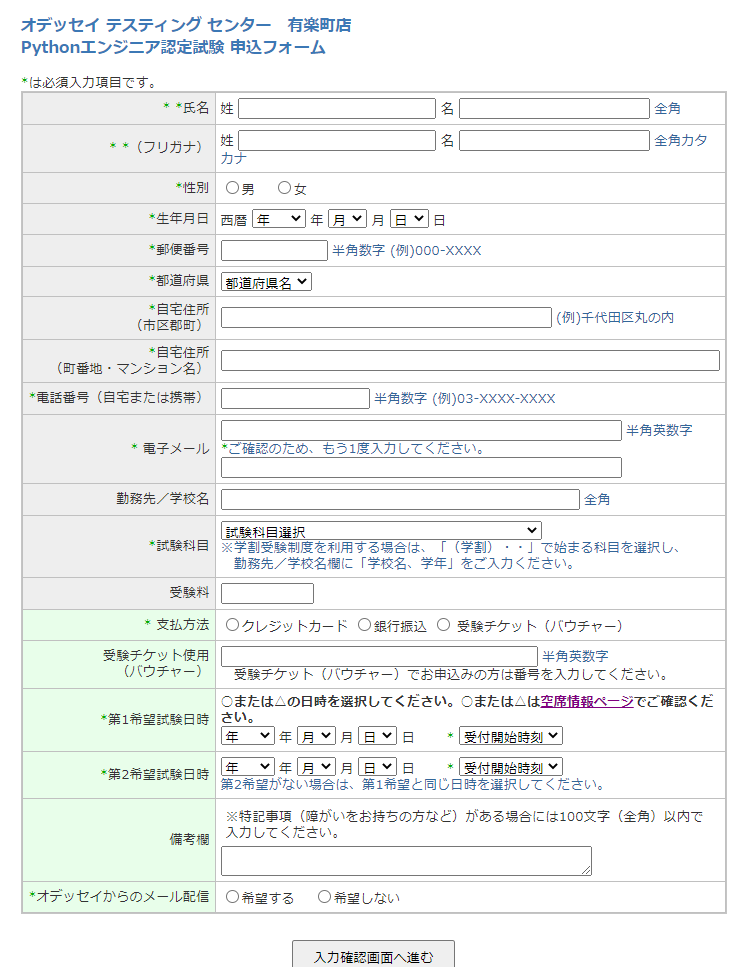Click the '半角数字 (例)000-XXXX' hint text

pyautogui.click(x=407, y=250)
